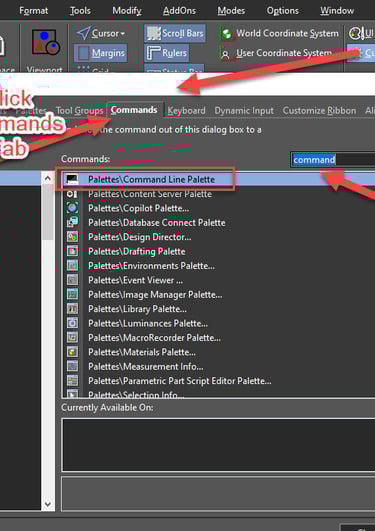Click the User Coordinate System icon
Image resolution: width=375 pixels, height=531 pixels.
pyautogui.click(x=225, y=54)
